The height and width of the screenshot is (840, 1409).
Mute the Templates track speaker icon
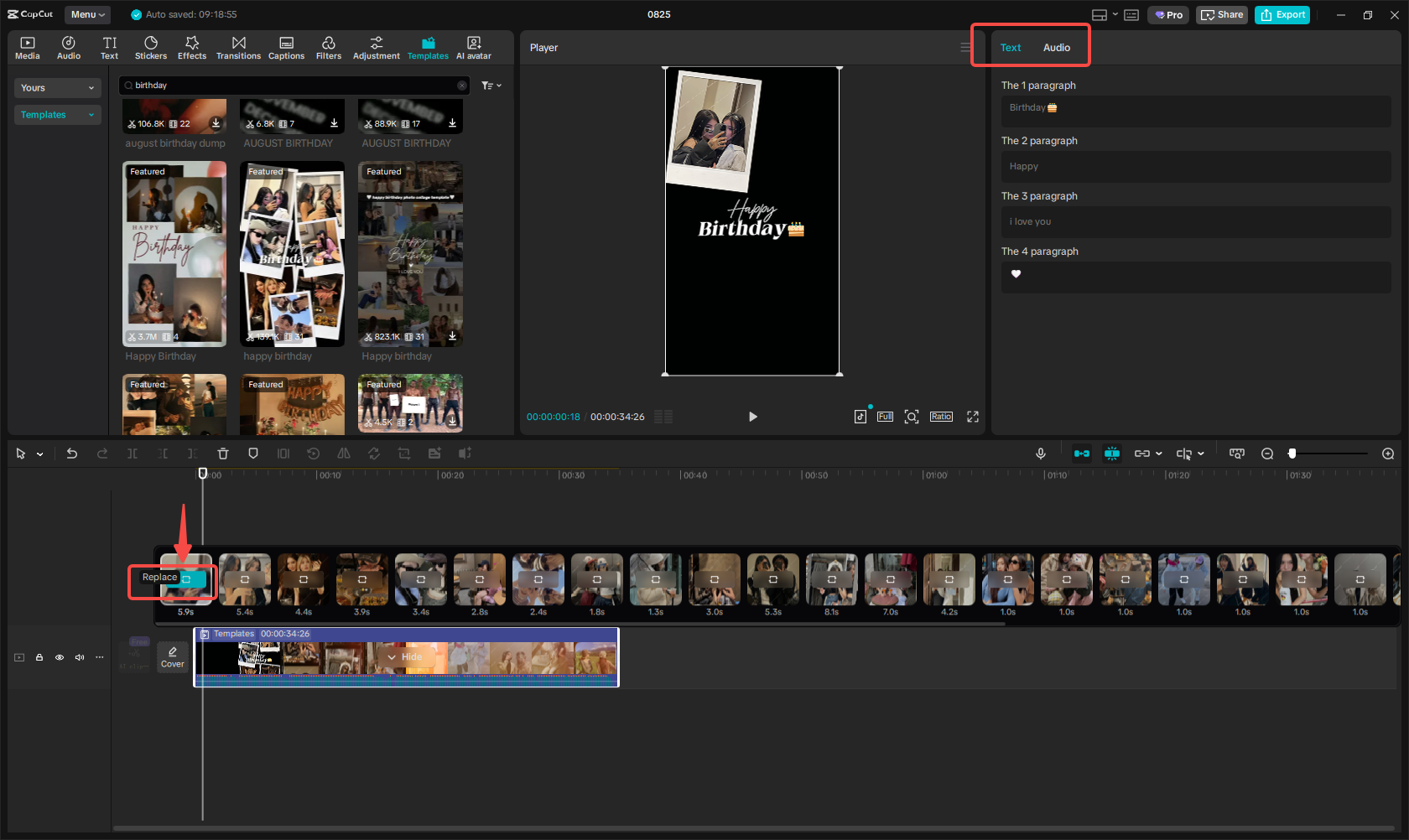tap(80, 657)
